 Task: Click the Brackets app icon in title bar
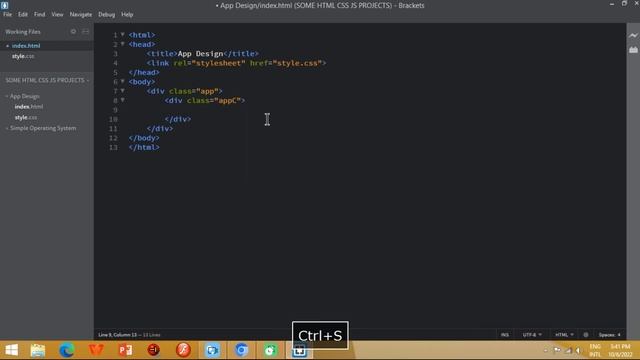pyautogui.click(x=4, y=5)
